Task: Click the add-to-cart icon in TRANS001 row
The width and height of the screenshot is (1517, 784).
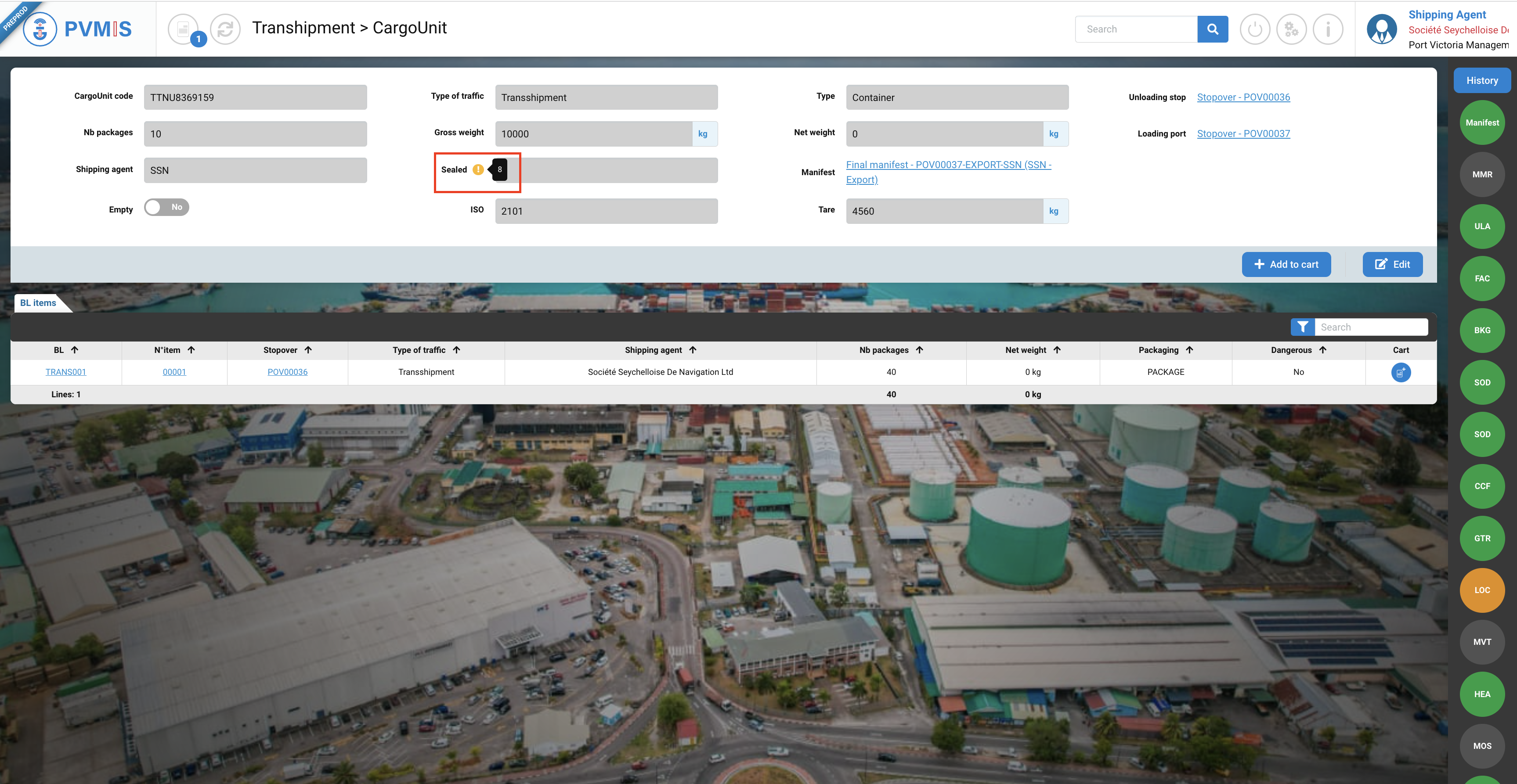Action: click(x=1401, y=372)
